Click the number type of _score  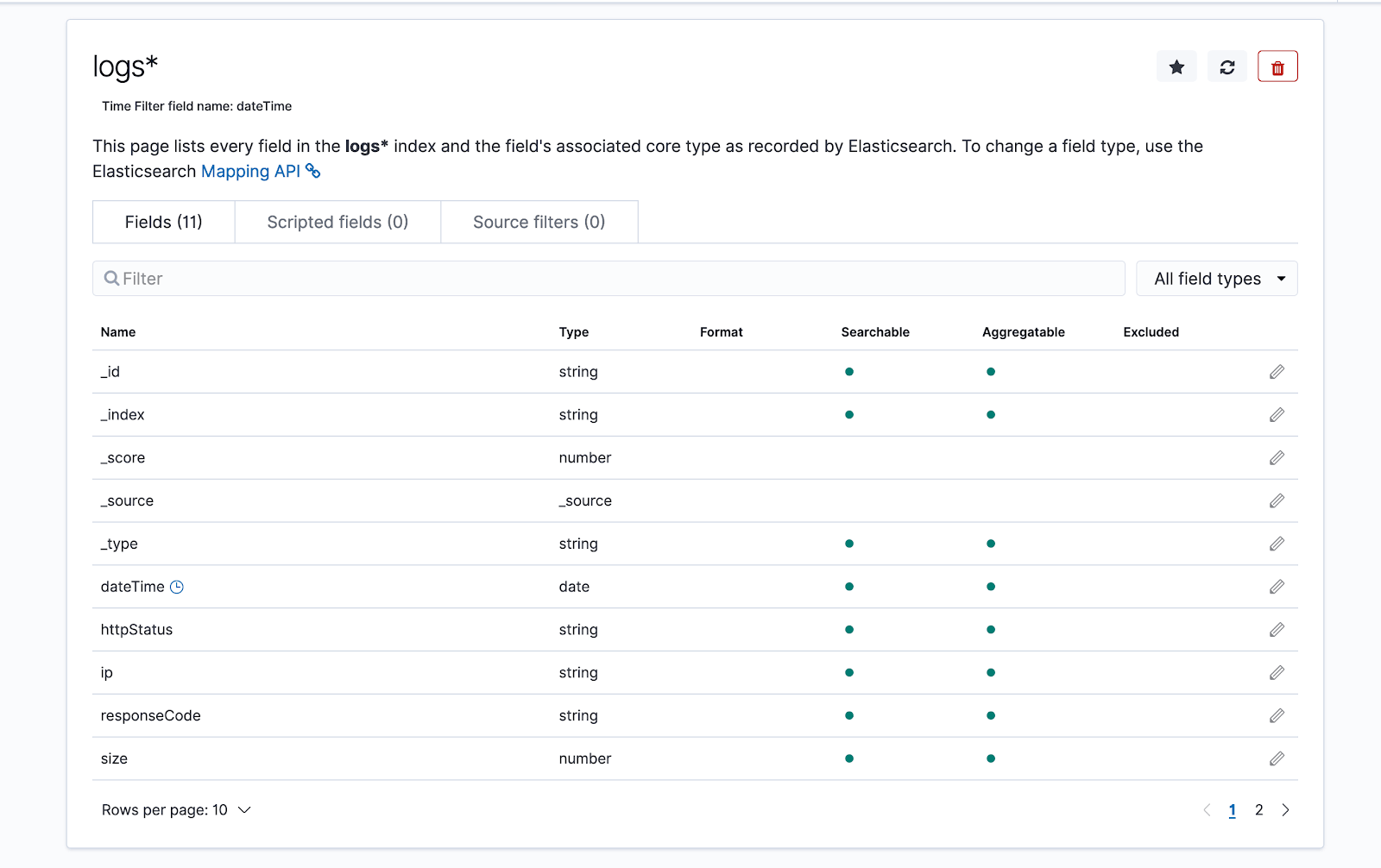[x=585, y=458]
